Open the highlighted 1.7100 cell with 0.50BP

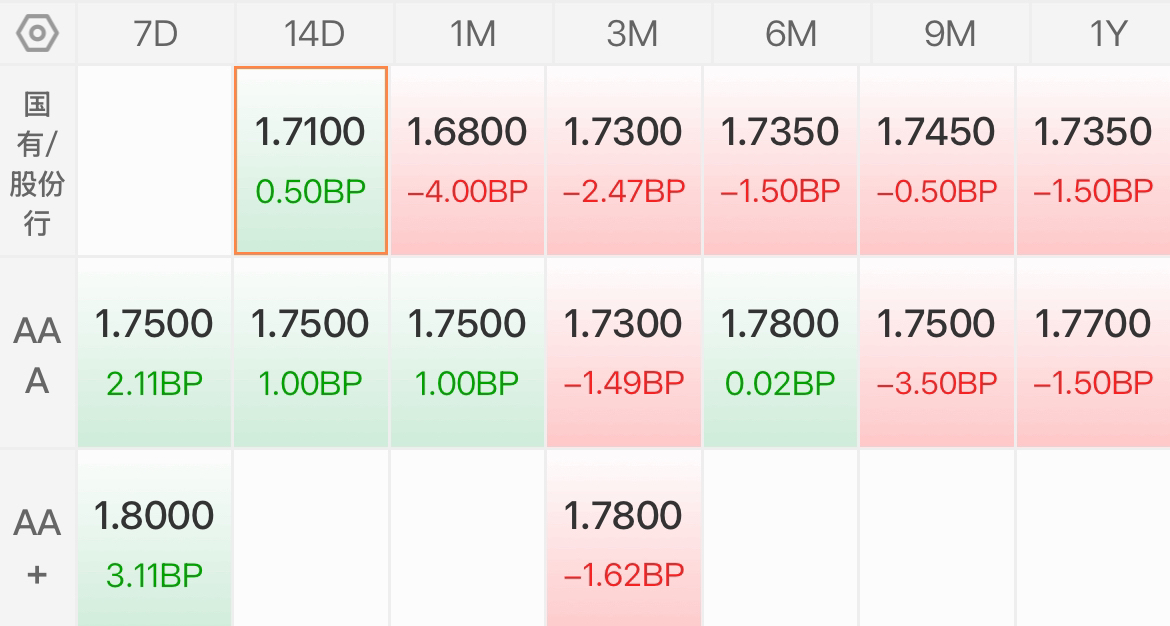pyautogui.click(x=311, y=160)
